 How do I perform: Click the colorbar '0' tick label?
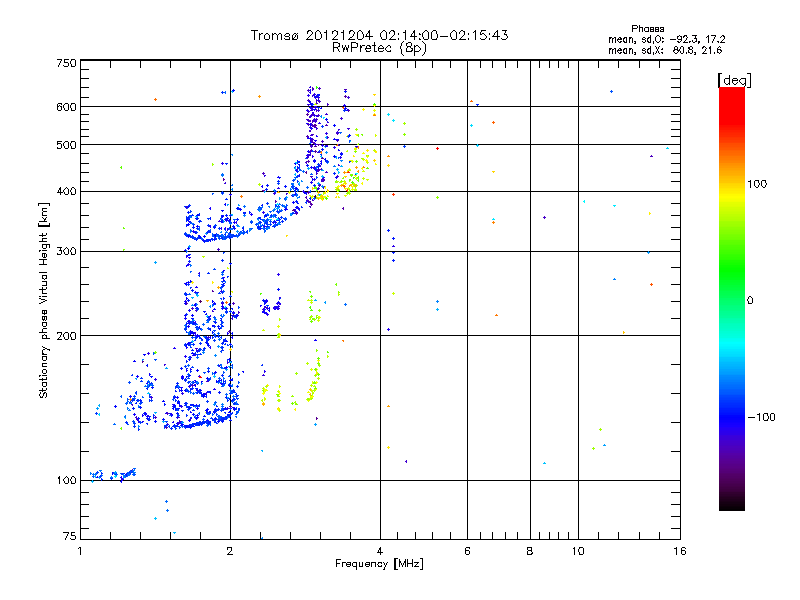coord(750,301)
